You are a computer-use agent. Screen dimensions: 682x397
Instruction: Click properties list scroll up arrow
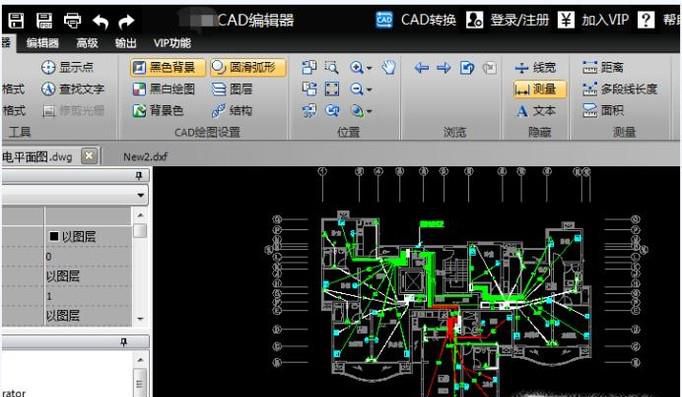(x=140, y=215)
